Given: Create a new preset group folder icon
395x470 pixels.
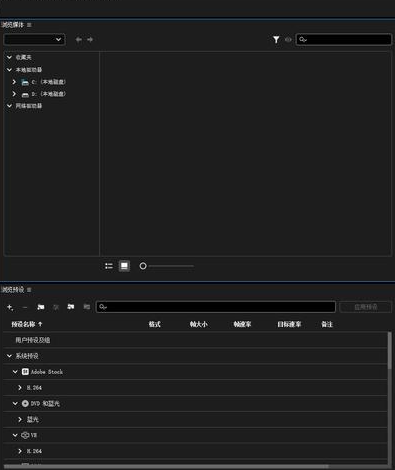Looking at the screenshot, I should click(41, 307).
